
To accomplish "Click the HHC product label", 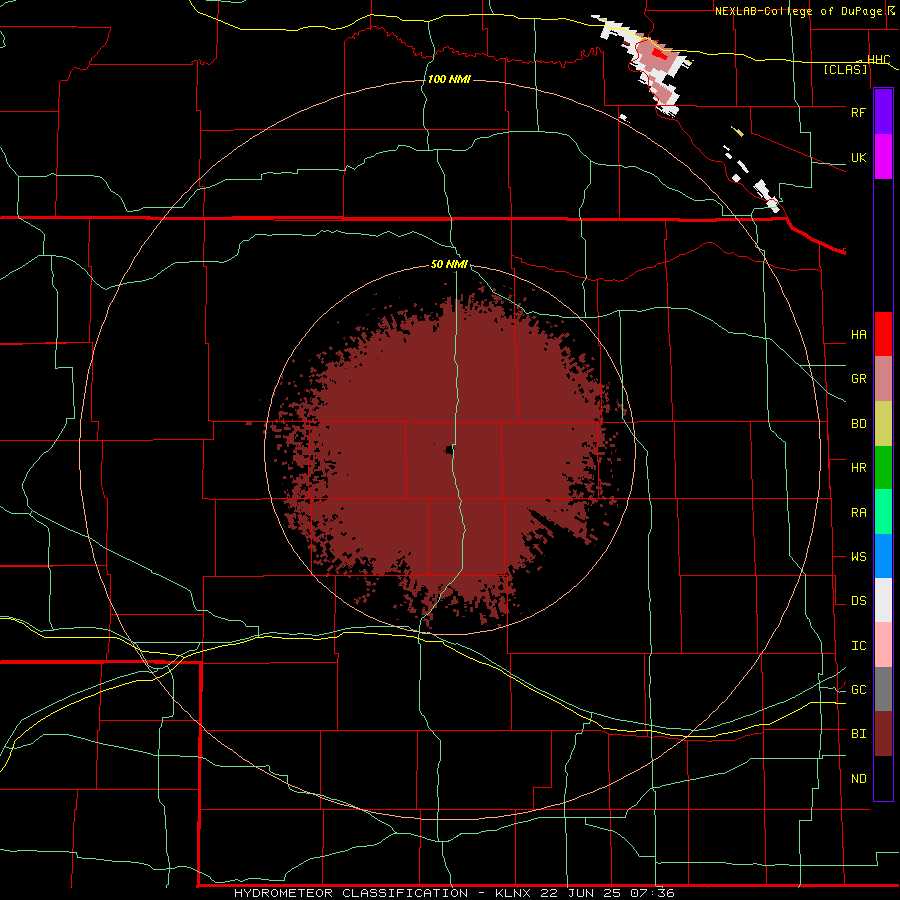I will coord(878,60).
